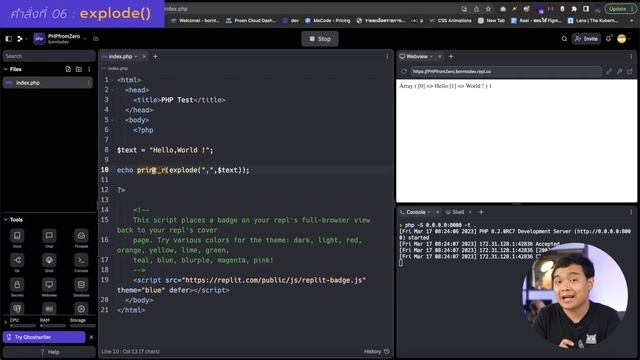
Task: Open editor History
Action: (376, 351)
